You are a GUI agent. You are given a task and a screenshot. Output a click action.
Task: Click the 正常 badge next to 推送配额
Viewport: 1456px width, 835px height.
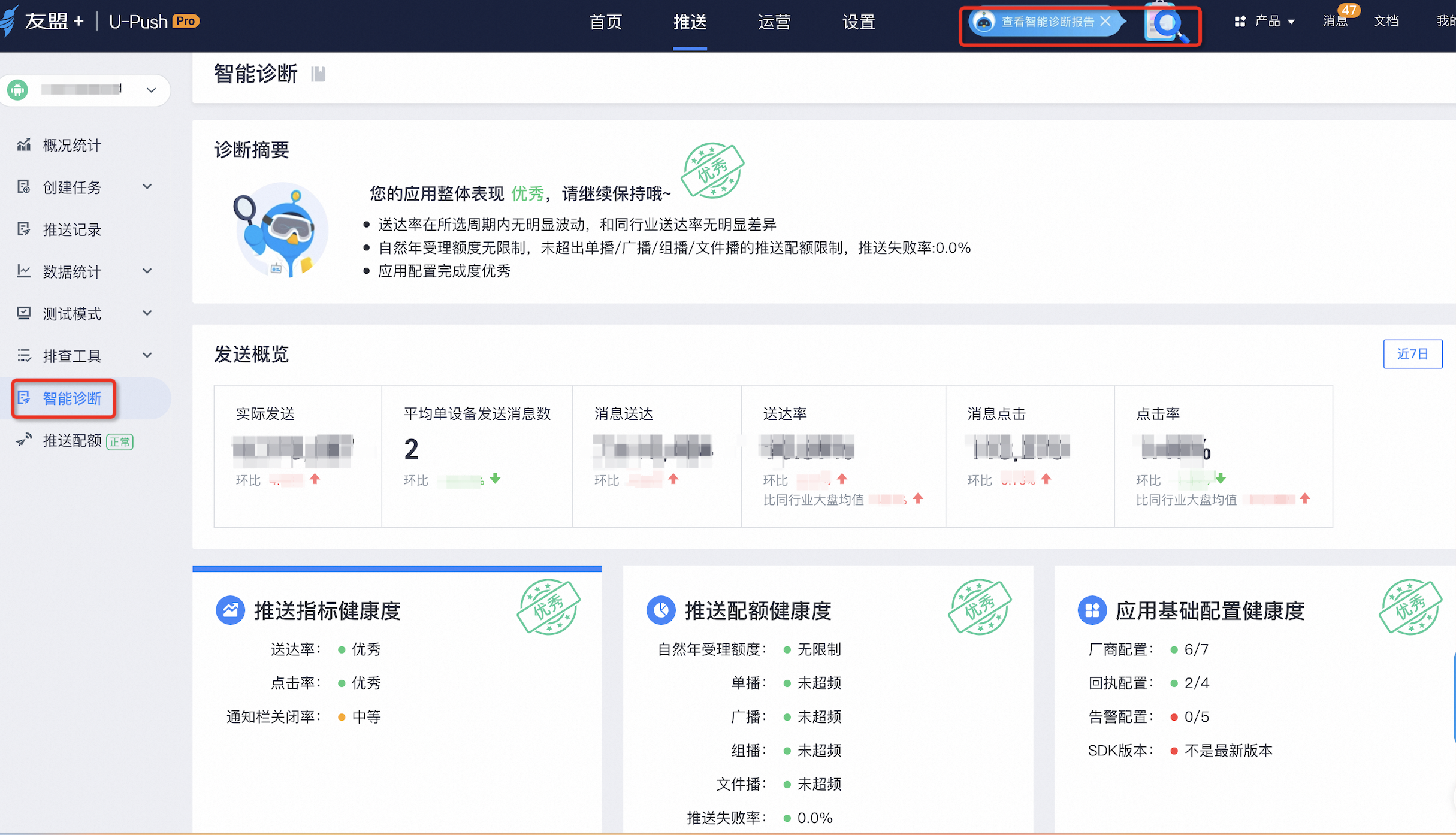pos(120,442)
